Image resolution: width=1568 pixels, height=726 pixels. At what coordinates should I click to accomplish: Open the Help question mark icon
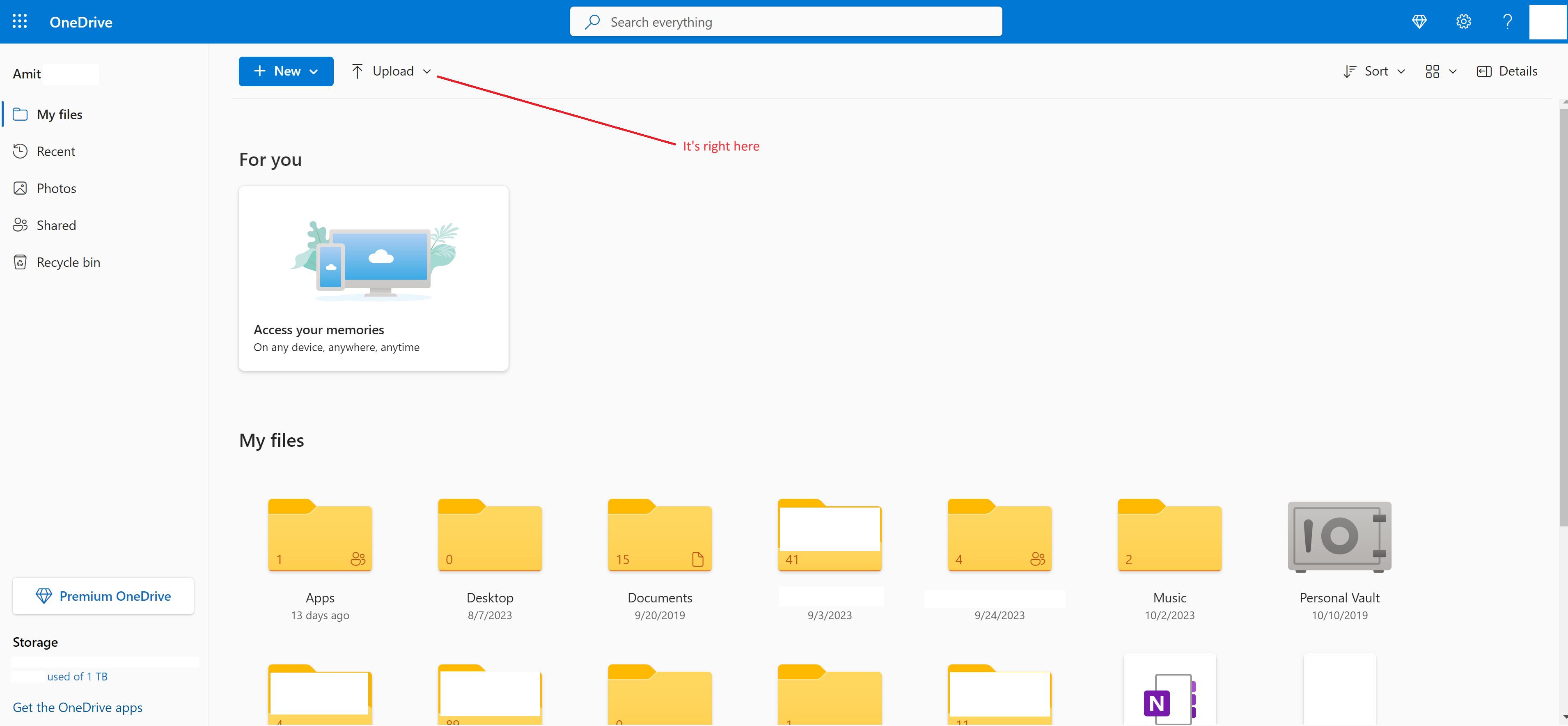coord(1507,22)
